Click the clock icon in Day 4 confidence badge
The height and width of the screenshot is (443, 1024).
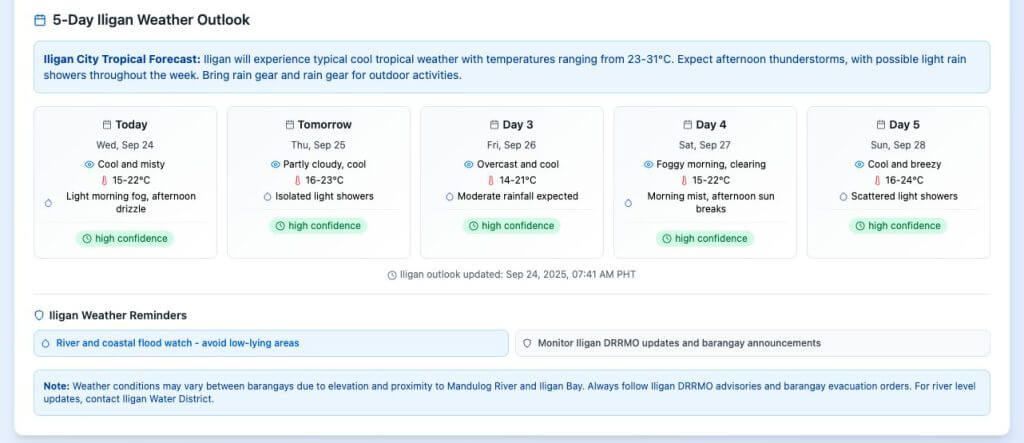pos(667,239)
